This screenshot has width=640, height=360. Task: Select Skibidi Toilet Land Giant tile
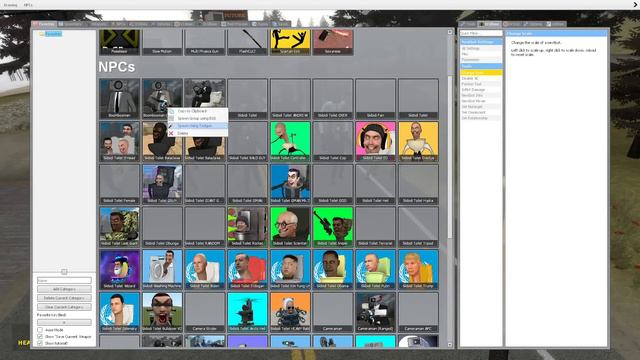(120, 227)
